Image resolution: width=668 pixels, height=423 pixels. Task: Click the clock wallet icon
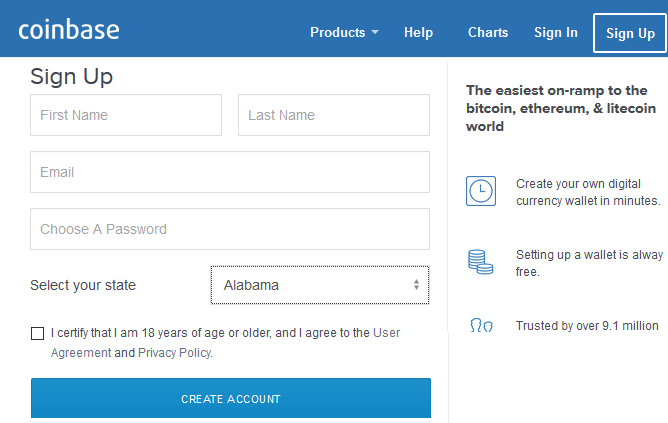click(x=481, y=191)
